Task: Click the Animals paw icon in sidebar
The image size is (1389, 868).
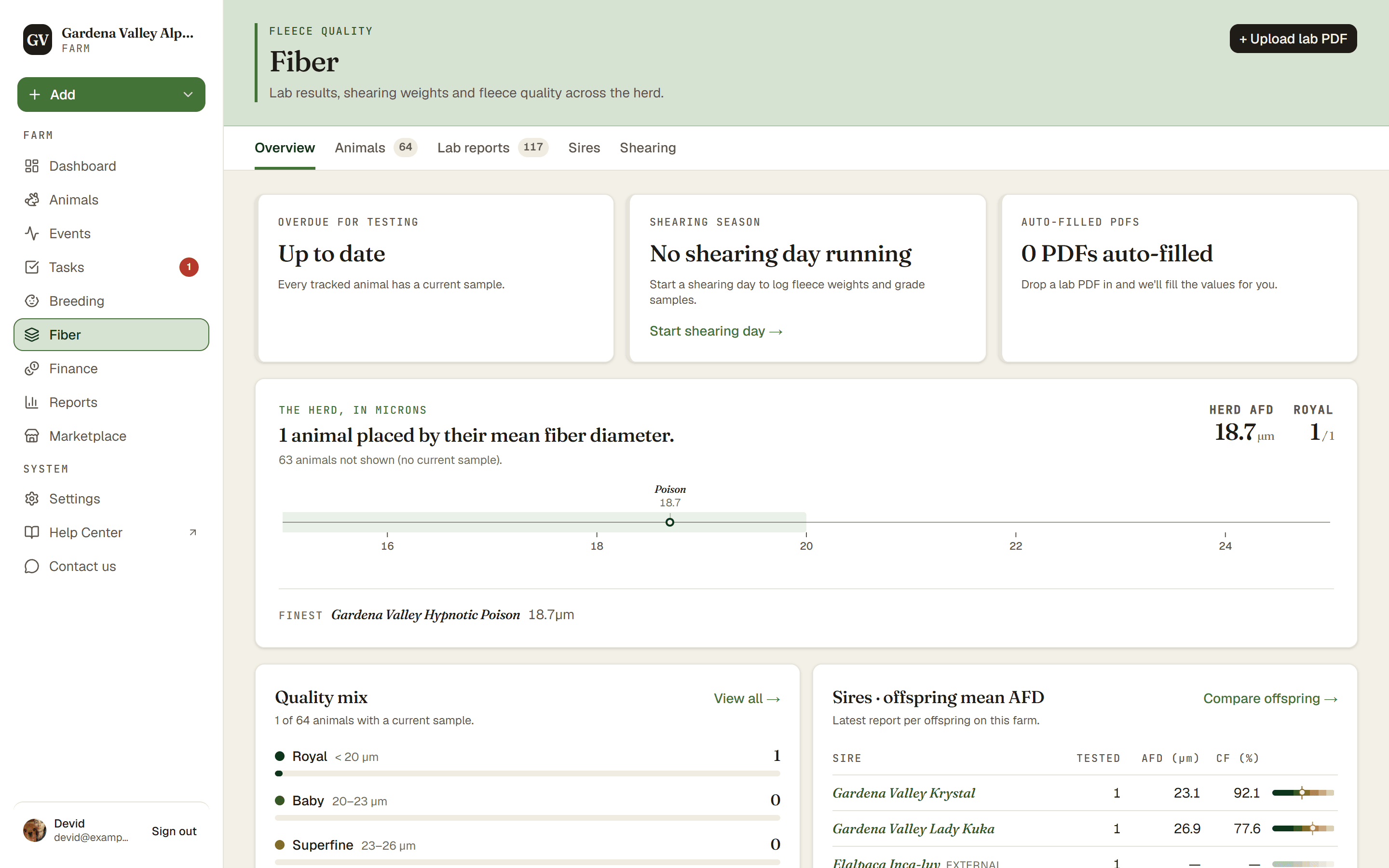Action: 31,200
